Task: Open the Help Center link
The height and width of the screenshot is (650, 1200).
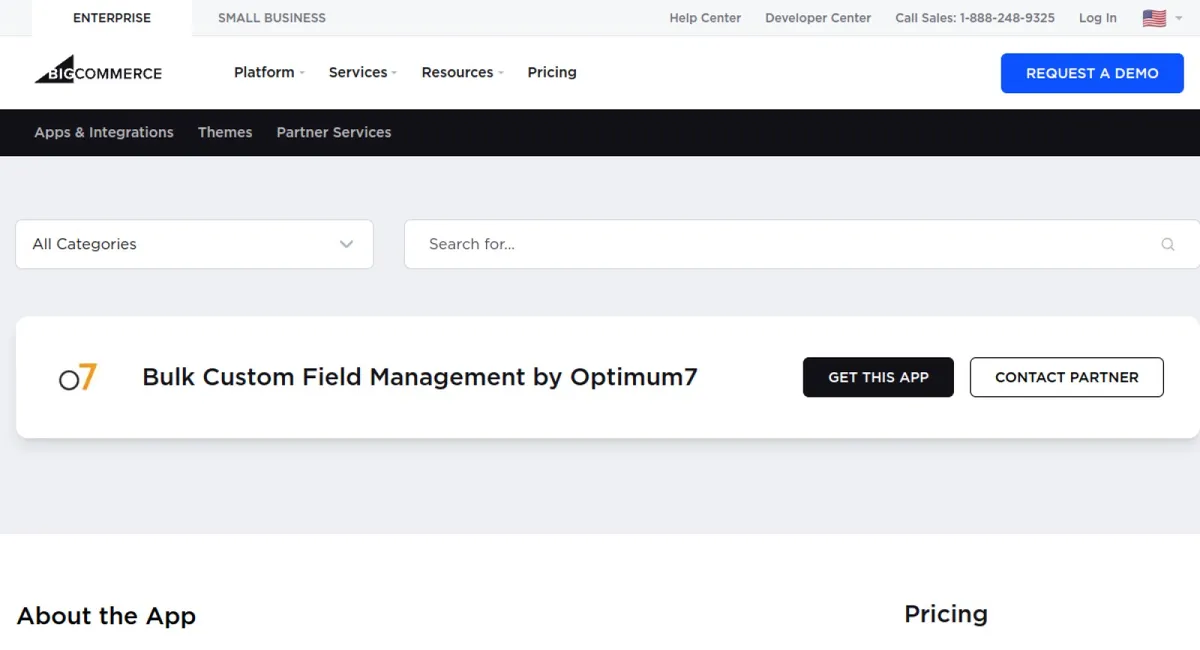Action: tap(705, 17)
